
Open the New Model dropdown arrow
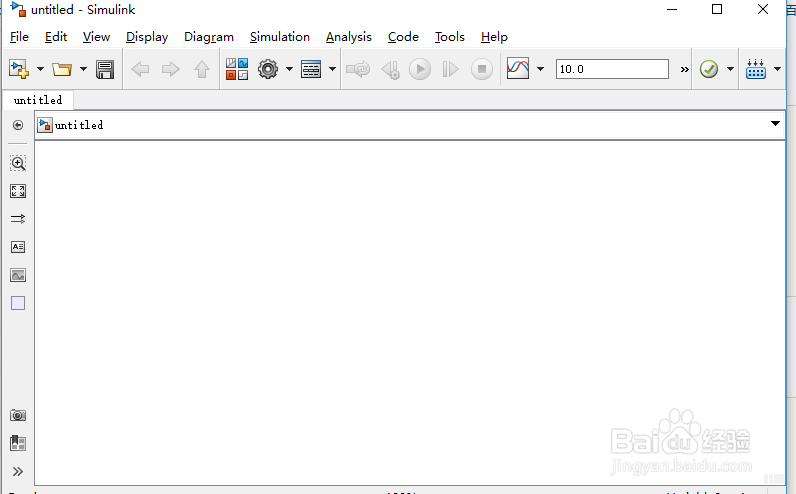(40, 69)
